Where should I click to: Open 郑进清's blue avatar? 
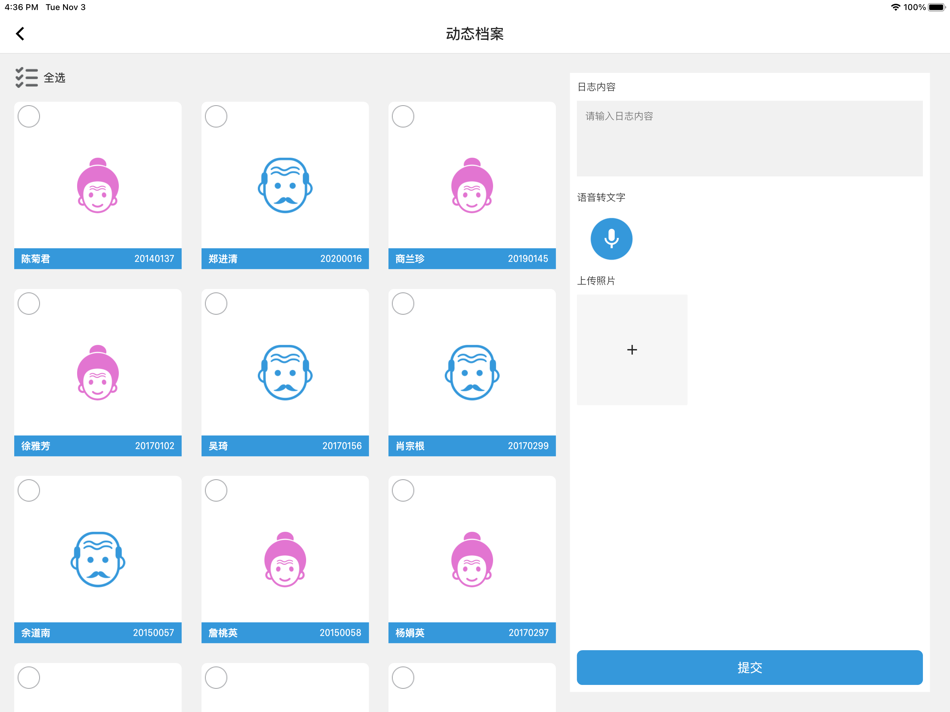(285, 185)
